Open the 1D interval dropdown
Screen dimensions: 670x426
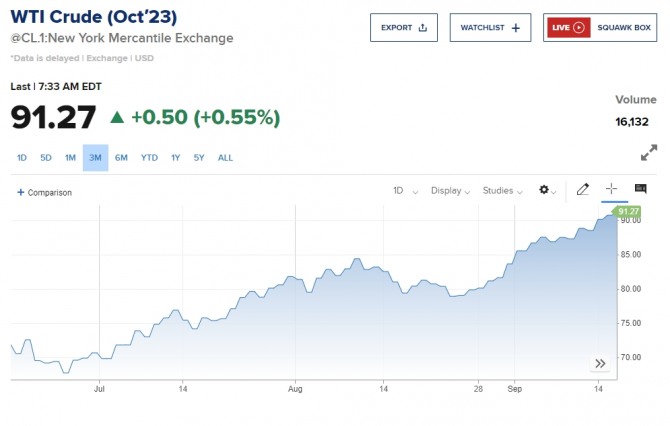tap(402, 190)
